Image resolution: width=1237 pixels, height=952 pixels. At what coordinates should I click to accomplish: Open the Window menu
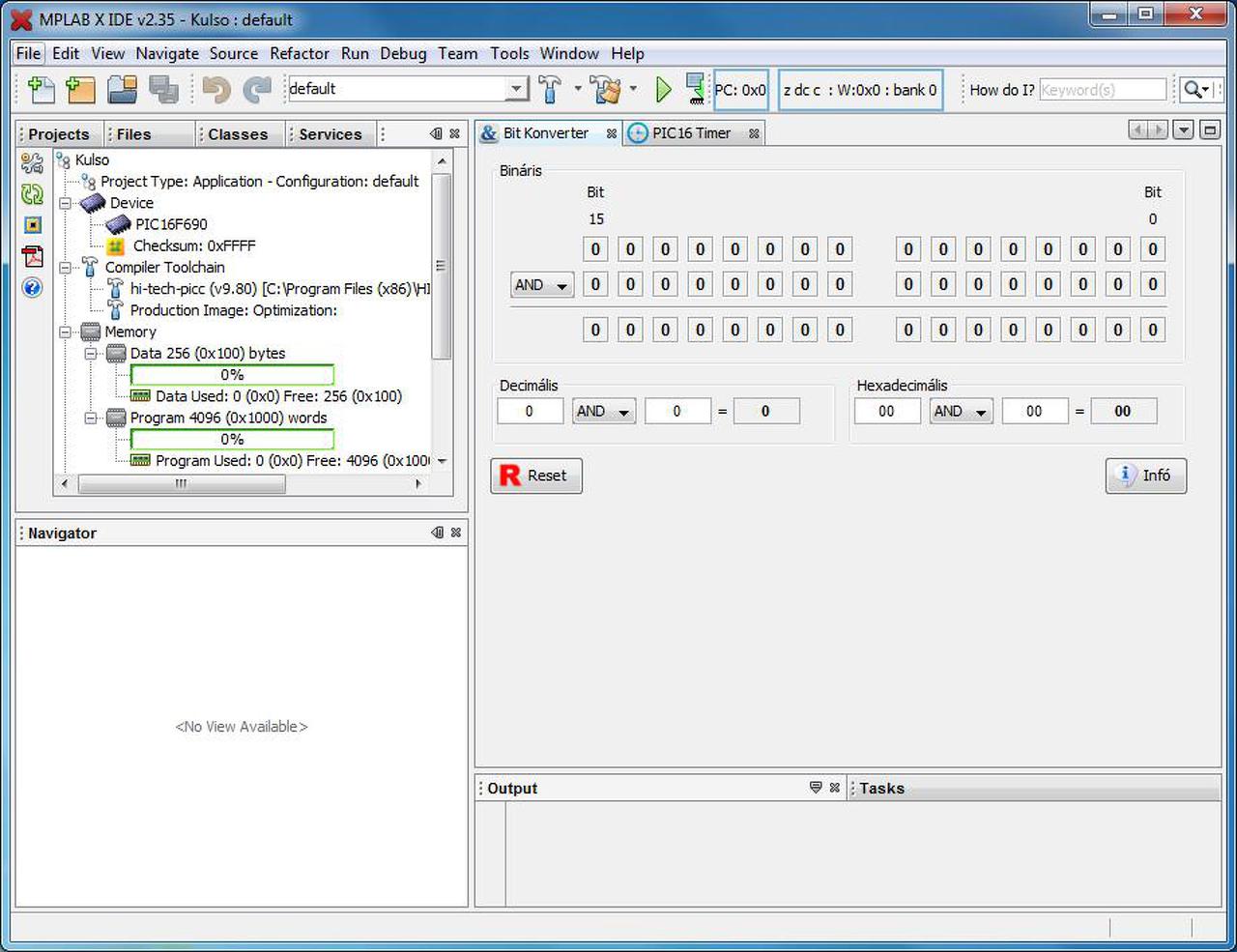click(569, 53)
